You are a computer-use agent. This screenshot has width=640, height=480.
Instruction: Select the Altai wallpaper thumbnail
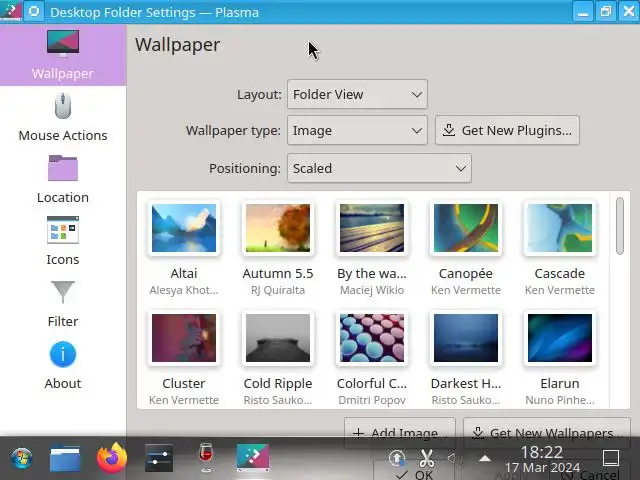click(184, 228)
